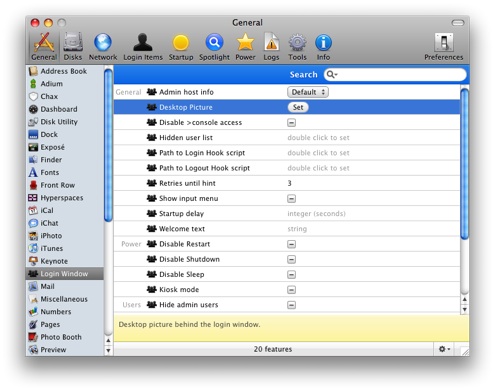This screenshot has height=391, width=495.
Task: Select Chax in sidebar
Action: (x=64, y=96)
